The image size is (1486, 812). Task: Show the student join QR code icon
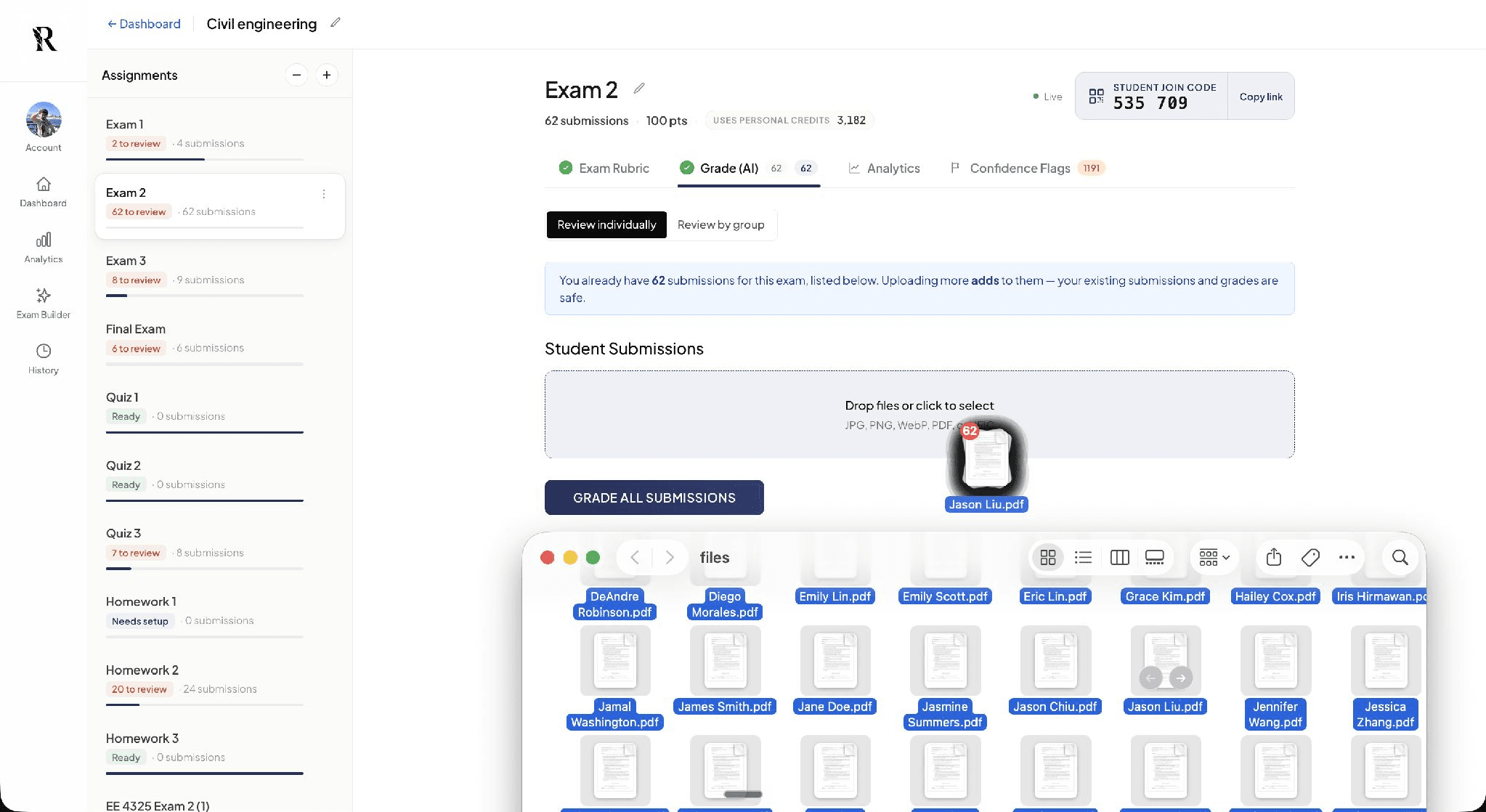(1096, 96)
